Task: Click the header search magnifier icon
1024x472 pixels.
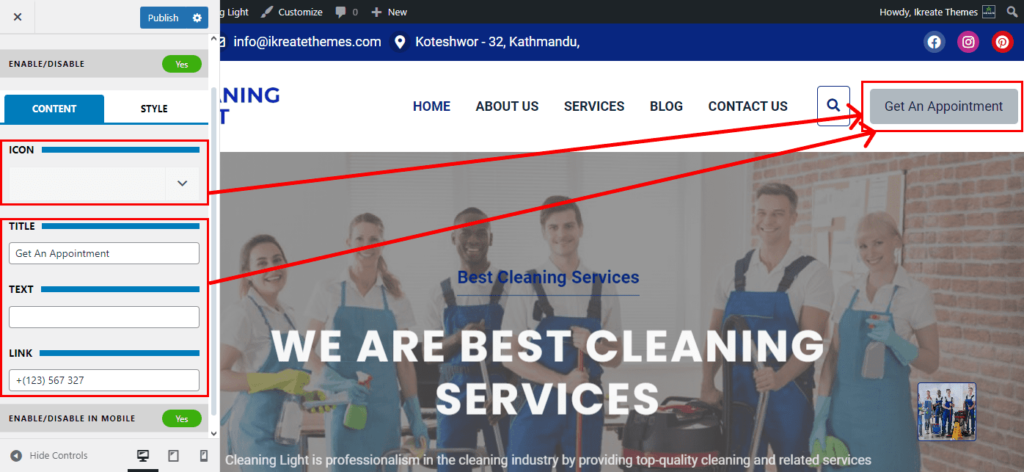Action: click(833, 106)
